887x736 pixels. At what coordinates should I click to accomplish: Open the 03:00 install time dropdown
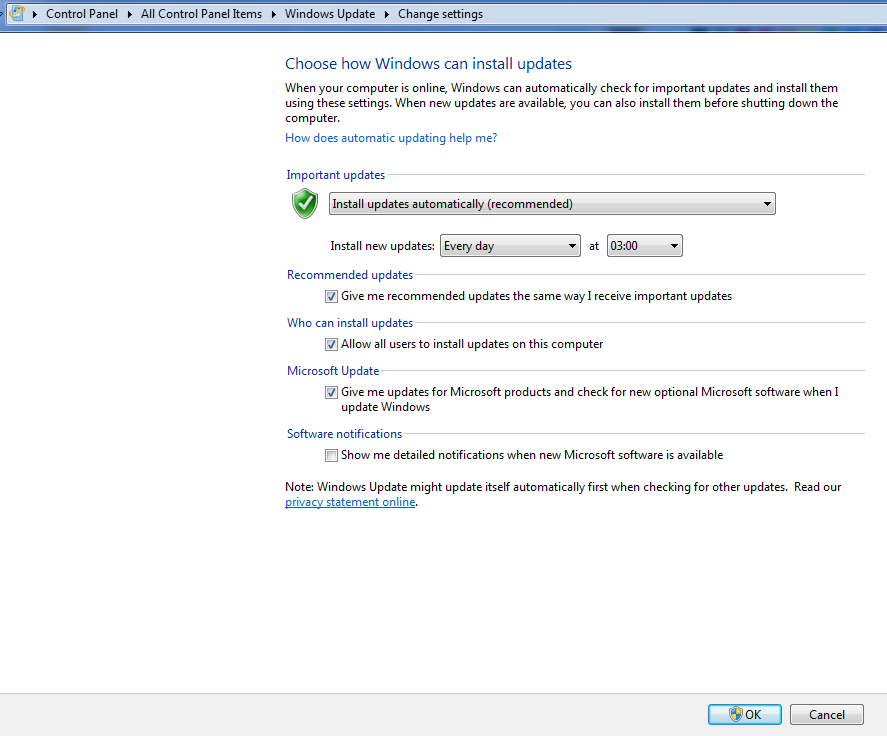pos(644,246)
